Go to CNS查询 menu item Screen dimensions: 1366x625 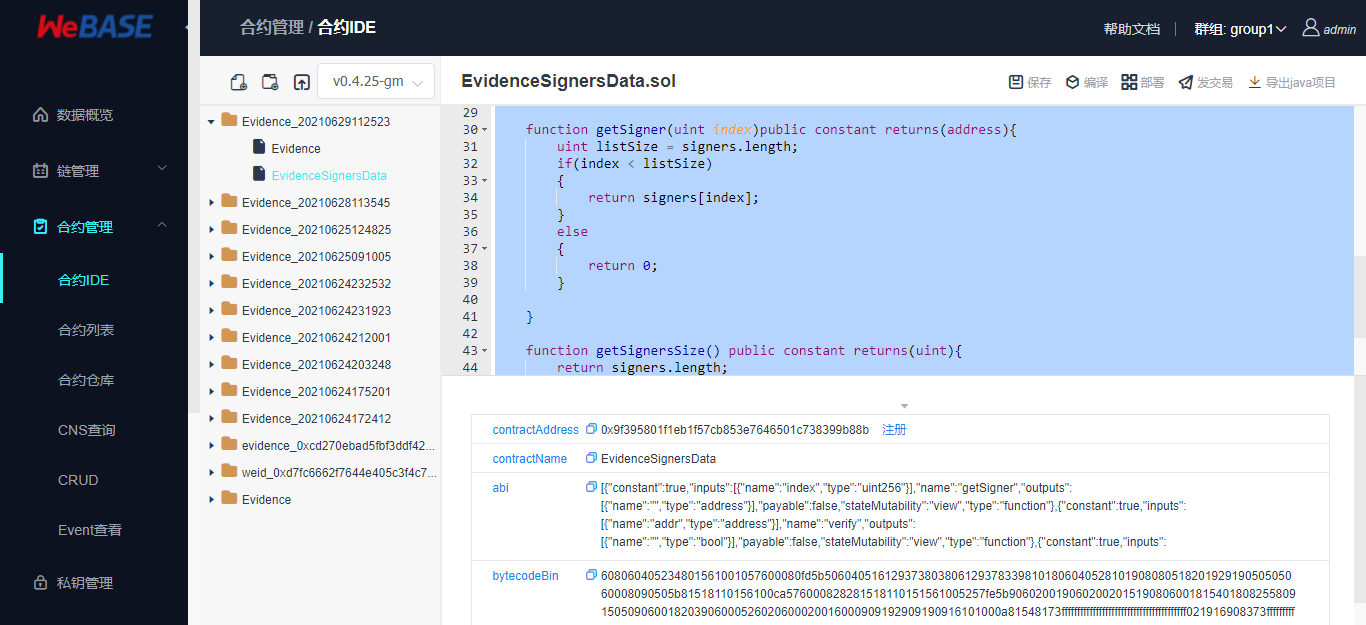[87, 430]
